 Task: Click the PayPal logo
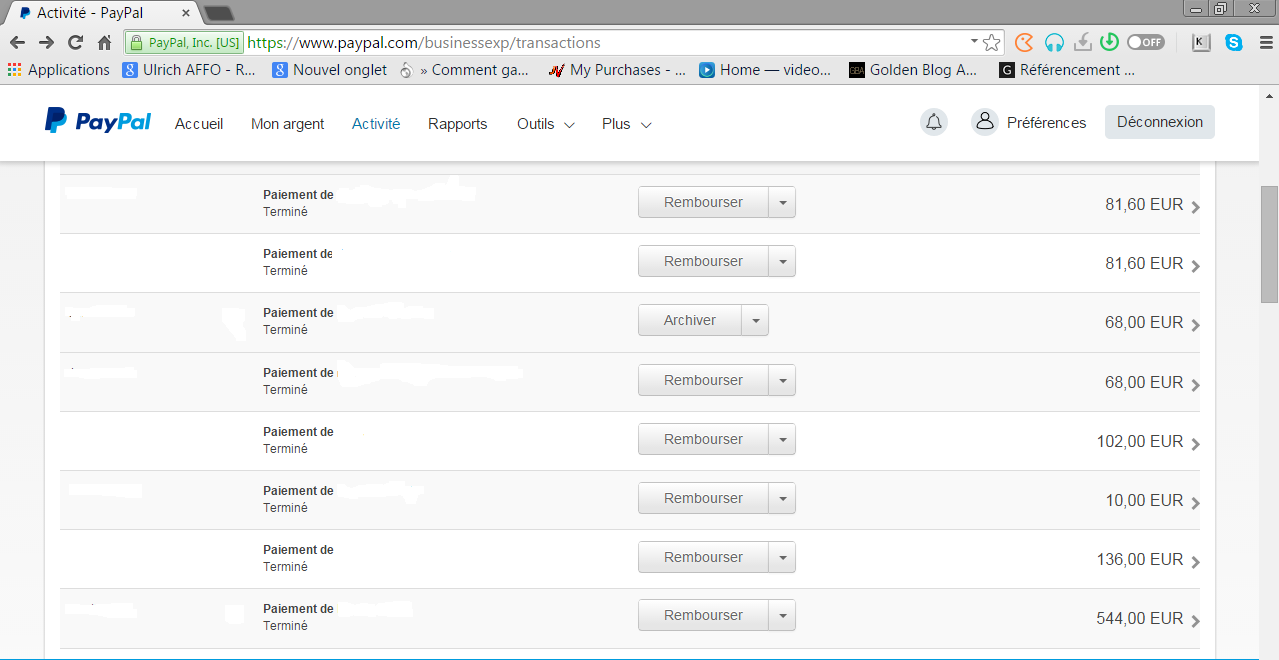(x=98, y=122)
